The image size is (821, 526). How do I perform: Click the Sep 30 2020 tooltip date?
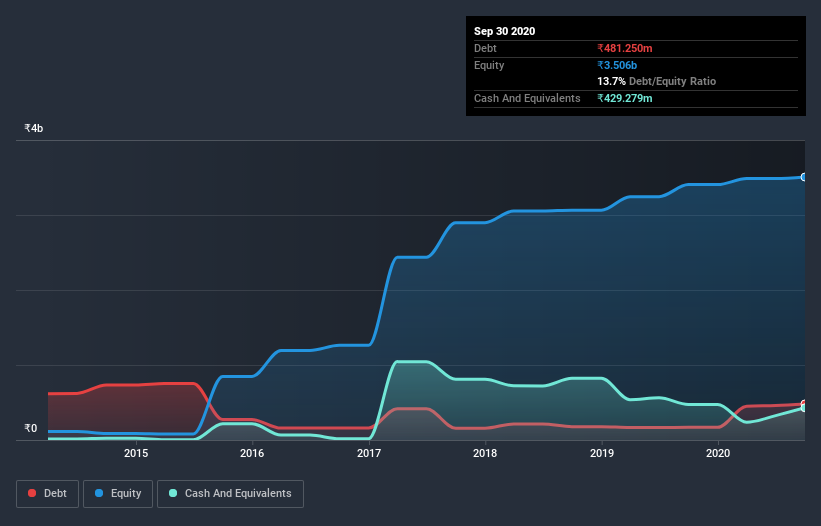504,31
